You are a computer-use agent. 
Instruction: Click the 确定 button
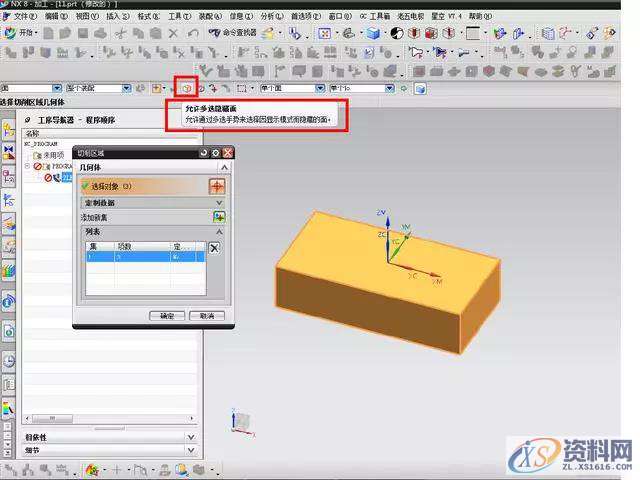pos(167,315)
